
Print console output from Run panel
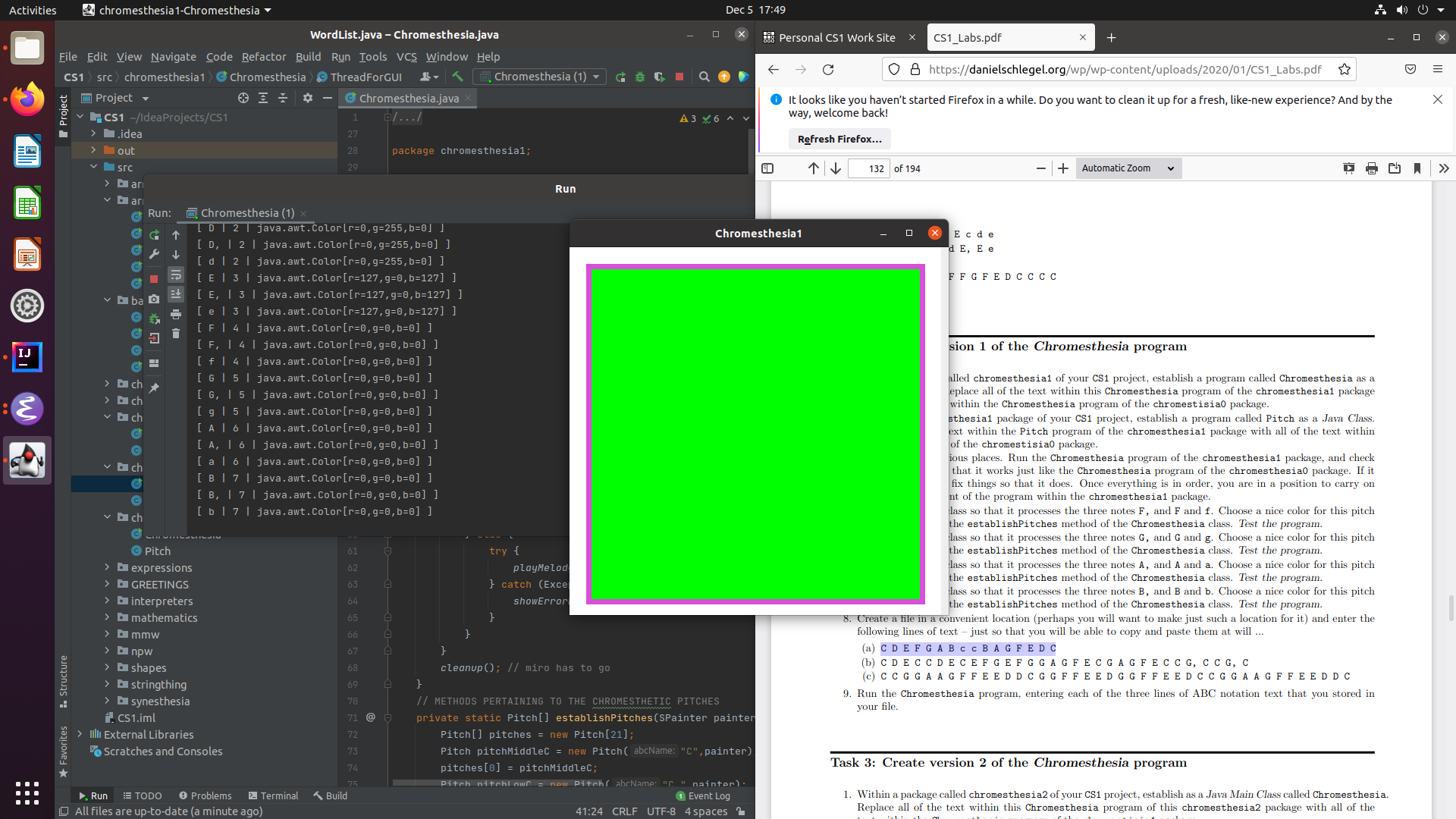pos(176,314)
